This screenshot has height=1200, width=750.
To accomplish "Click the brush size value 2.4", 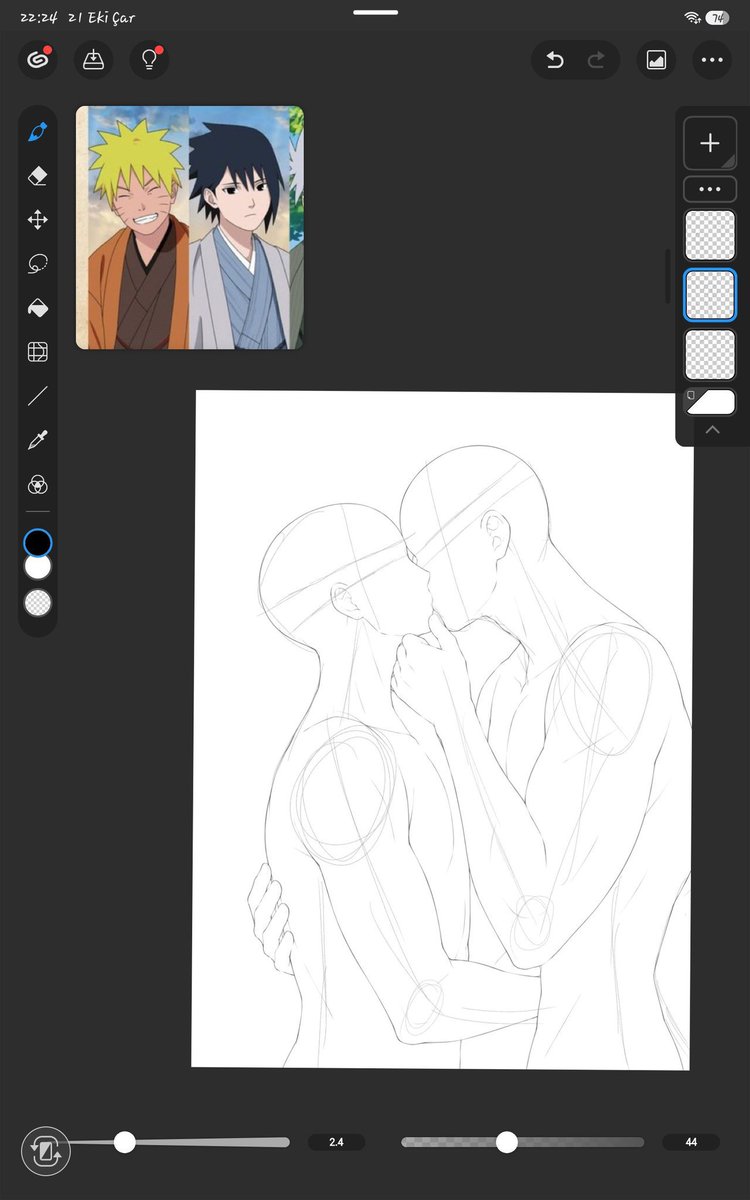I will click(x=336, y=1142).
